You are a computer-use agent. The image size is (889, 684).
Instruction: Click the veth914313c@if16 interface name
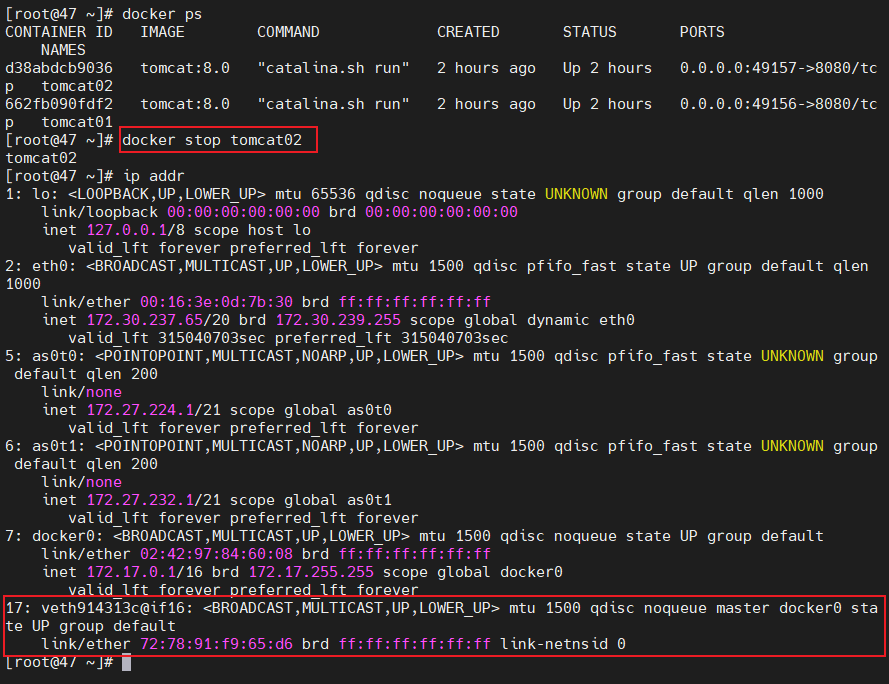(x=113, y=608)
